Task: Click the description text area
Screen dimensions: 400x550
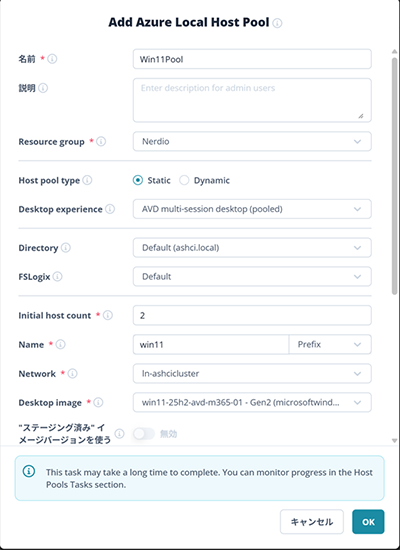Action: click(252, 100)
